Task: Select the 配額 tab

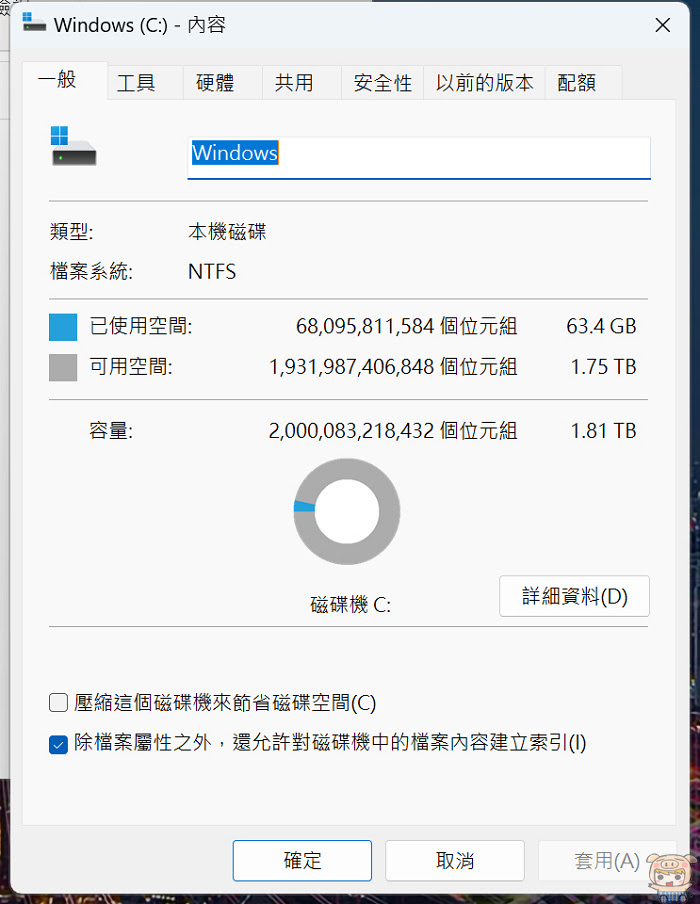Action: click(x=583, y=83)
